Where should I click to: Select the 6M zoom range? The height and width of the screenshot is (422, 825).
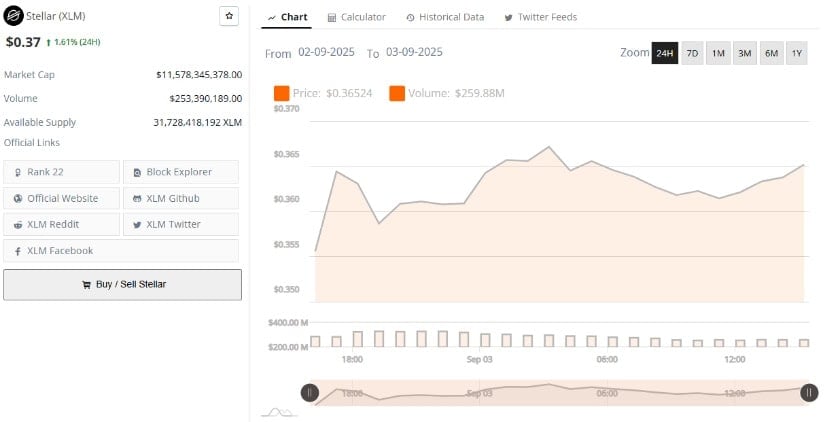[x=771, y=53]
